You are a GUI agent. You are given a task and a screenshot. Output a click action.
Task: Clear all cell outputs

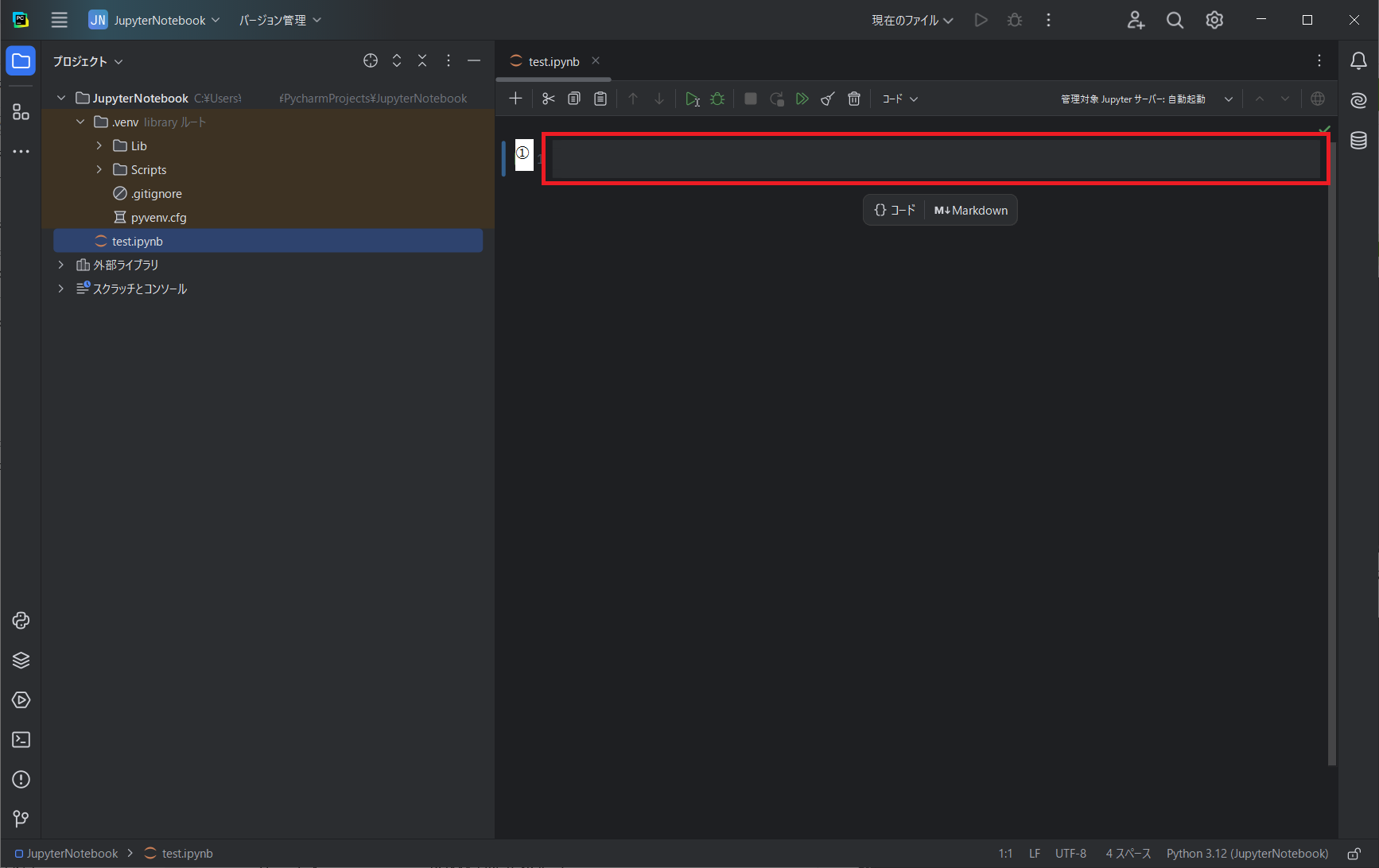click(828, 99)
